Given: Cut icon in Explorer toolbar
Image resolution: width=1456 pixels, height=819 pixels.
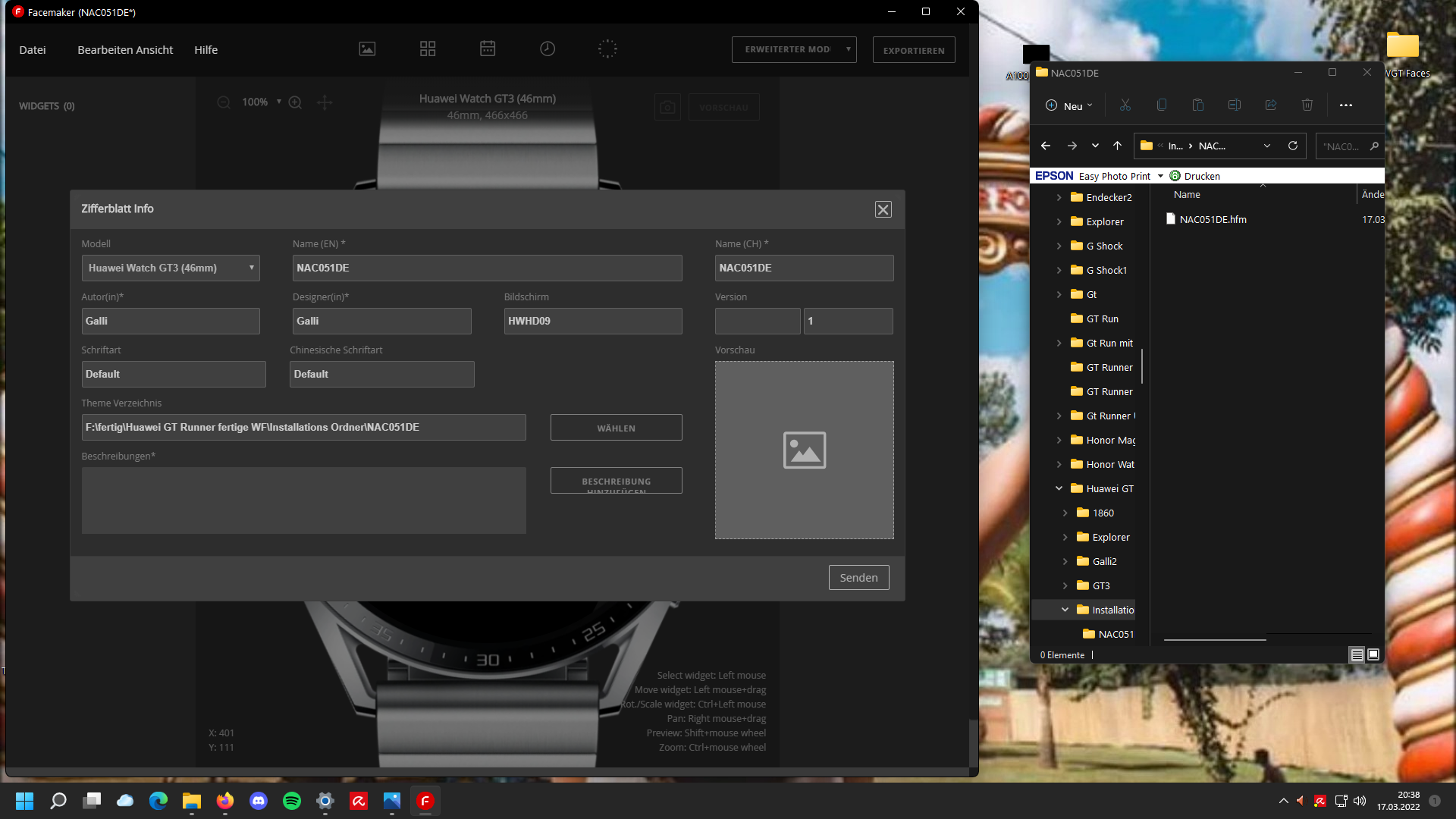Looking at the screenshot, I should [x=1125, y=105].
